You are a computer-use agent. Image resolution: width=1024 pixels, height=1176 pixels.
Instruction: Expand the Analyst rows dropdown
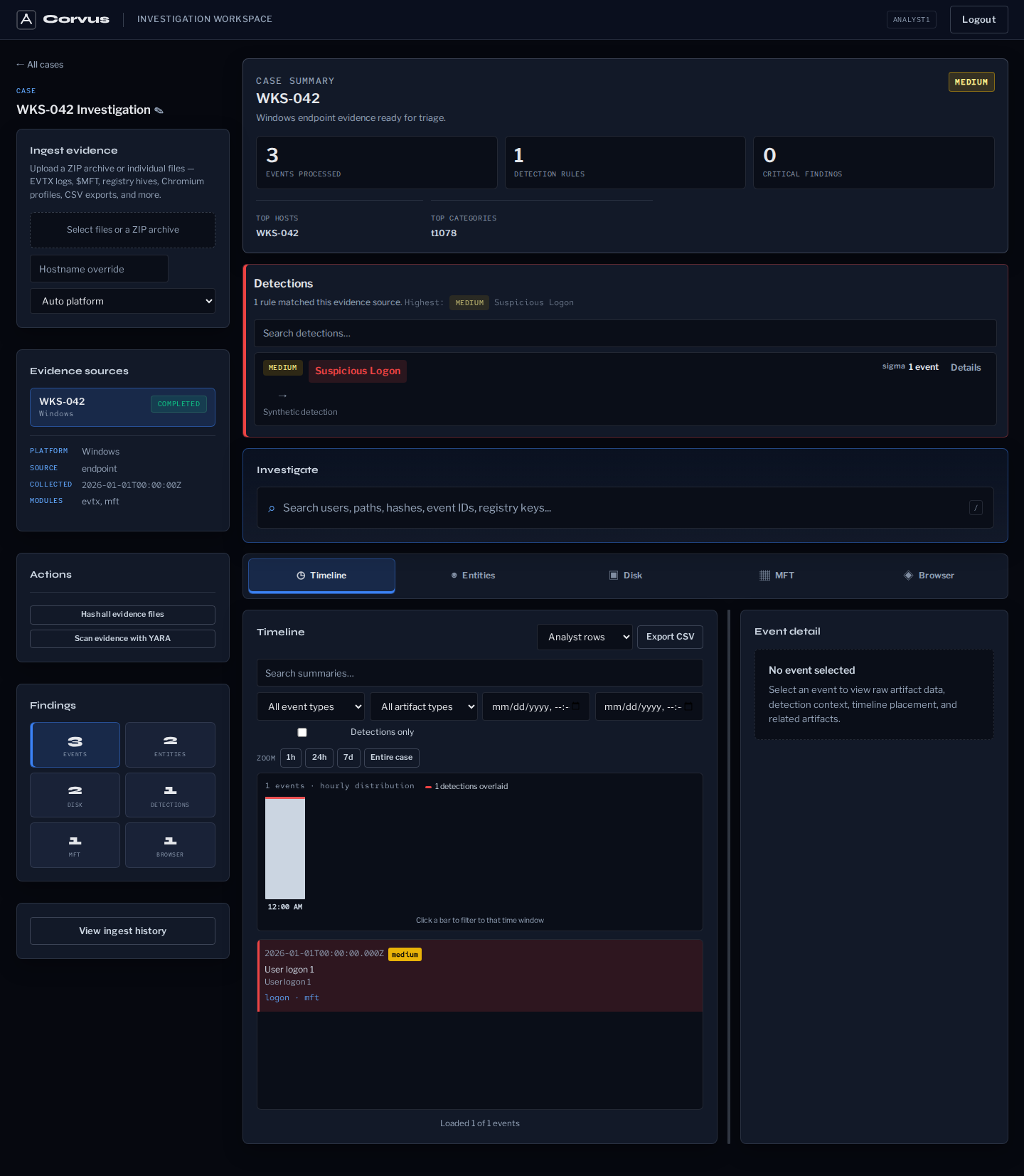click(x=585, y=637)
